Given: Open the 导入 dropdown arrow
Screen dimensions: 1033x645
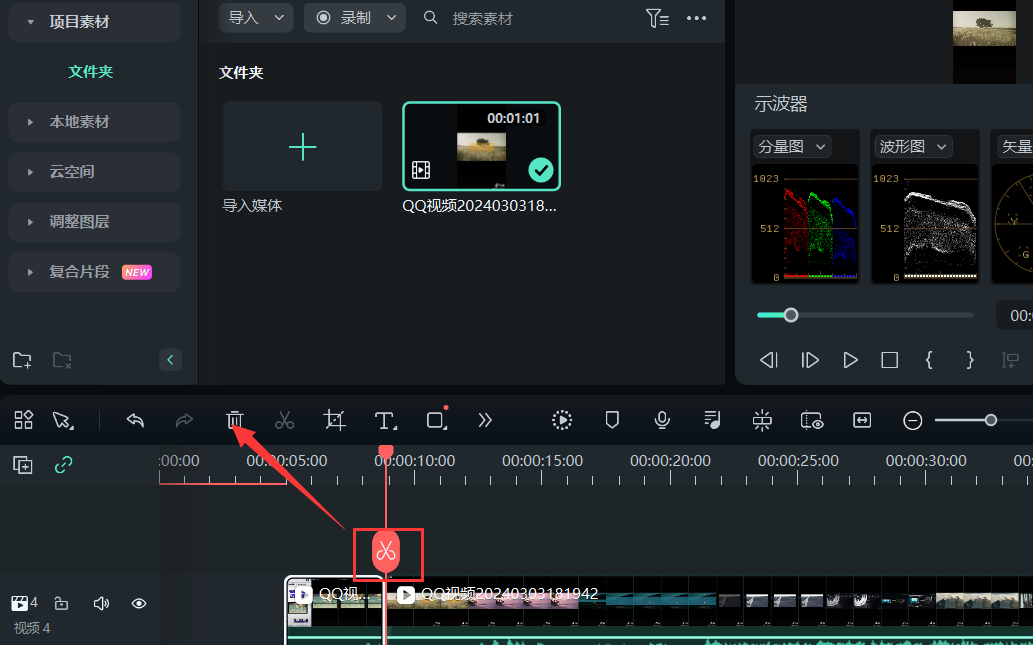Looking at the screenshot, I should pyautogui.click(x=279, y=18).
